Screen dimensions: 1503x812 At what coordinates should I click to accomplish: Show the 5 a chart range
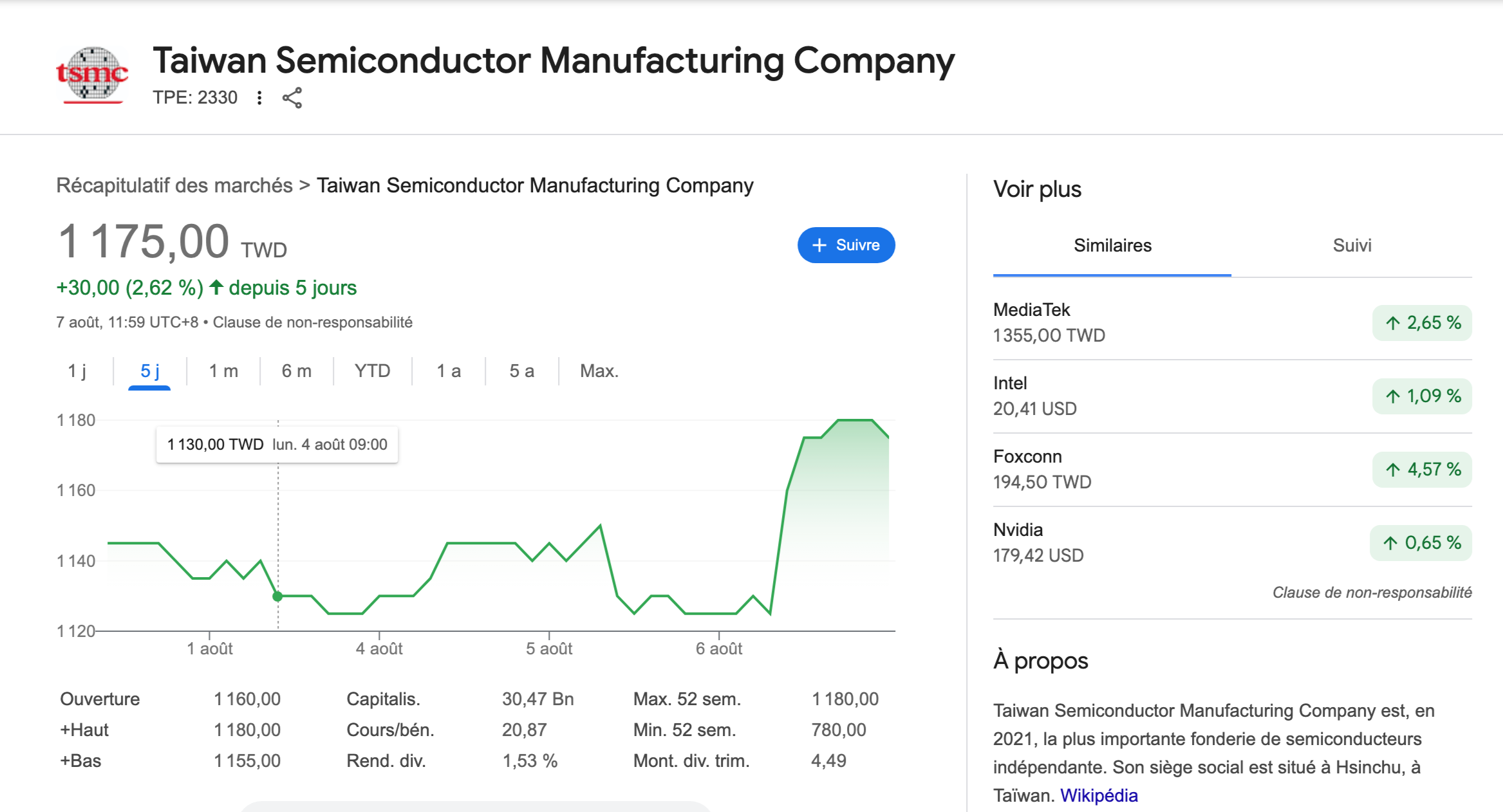tap(522, 371)
